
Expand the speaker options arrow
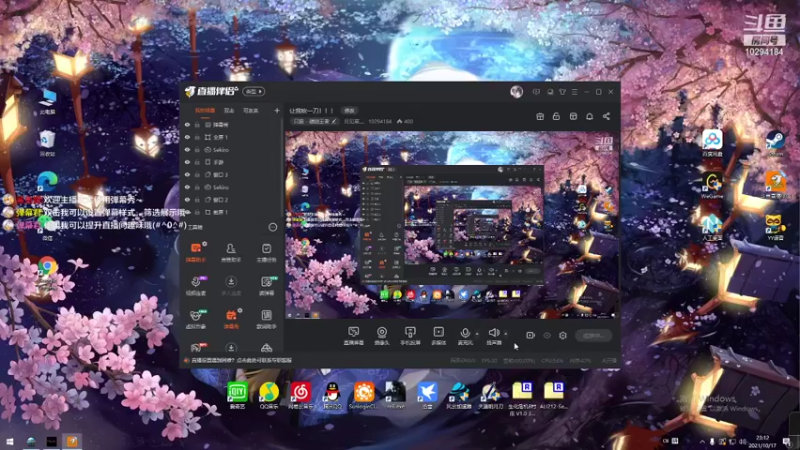click(506, 334)
